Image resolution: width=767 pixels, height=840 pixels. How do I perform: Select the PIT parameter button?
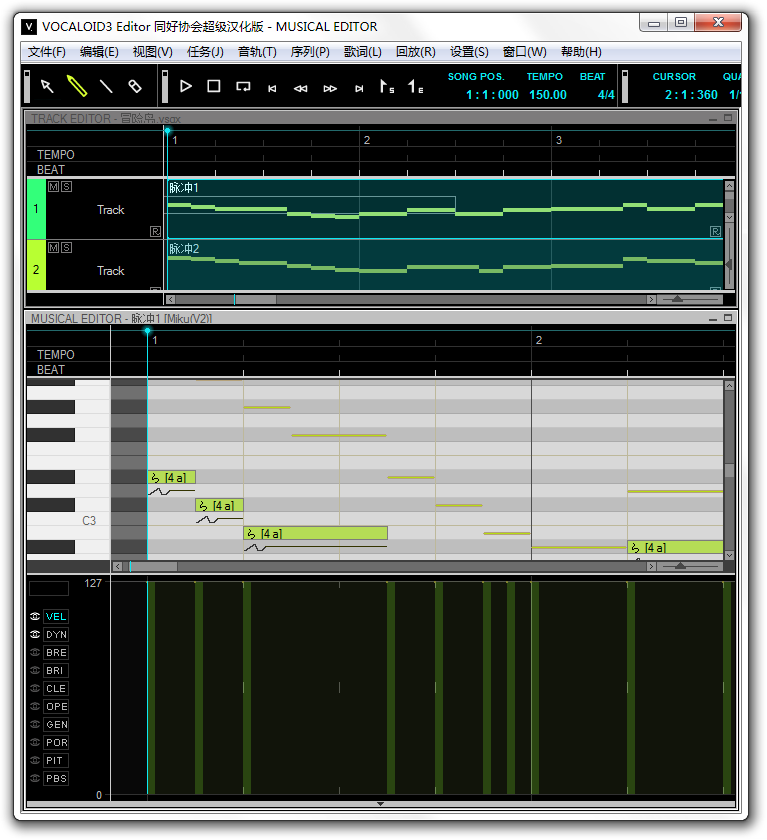(x=56, y=761)
